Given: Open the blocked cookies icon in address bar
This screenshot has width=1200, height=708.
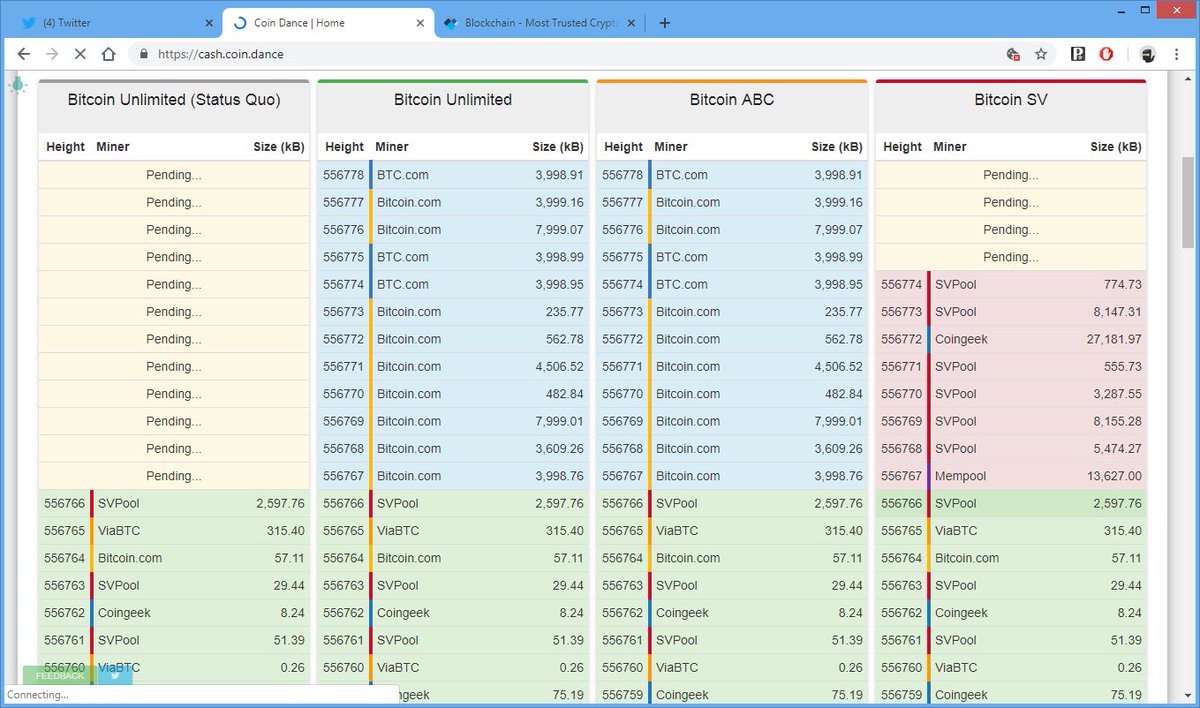Looking at the screenshot, I should click(1014, 55).
